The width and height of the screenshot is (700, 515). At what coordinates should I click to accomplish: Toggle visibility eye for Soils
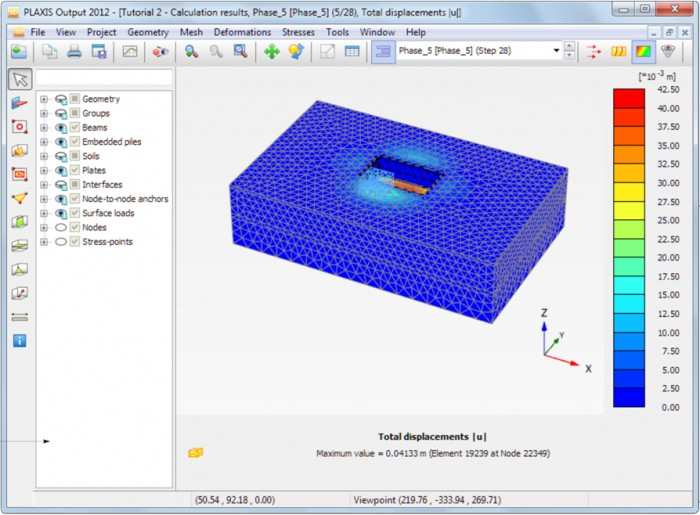click(61, 156)
